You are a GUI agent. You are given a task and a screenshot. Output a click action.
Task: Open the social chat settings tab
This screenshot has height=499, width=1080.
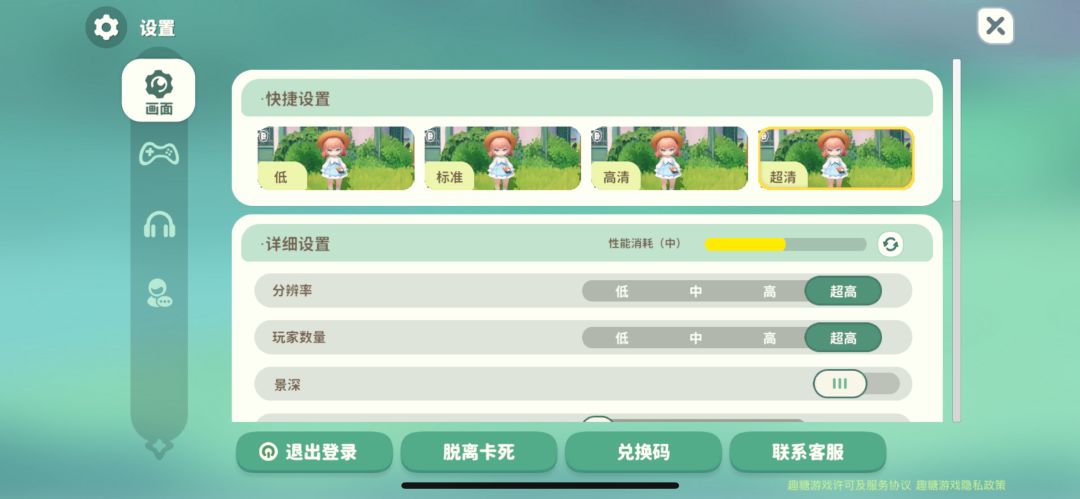[159, 293]
